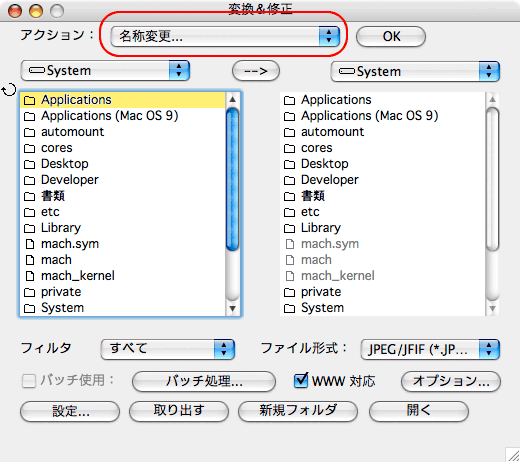Select the Developer folder icon in left list
Image resolution: width=520 pixels, height=462 pixels.
click(30, 180)
